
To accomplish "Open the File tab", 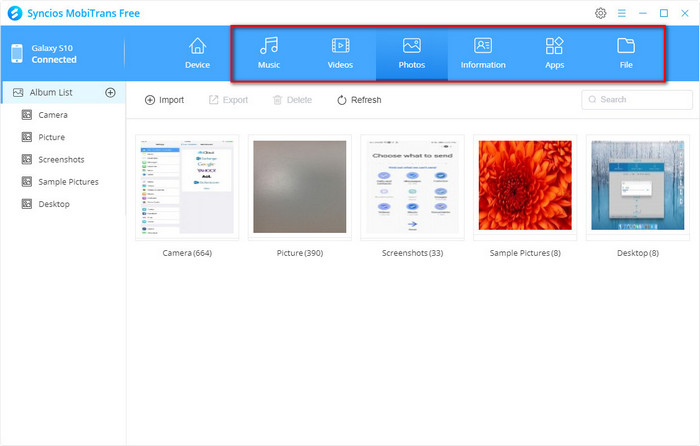I will 626,53.
